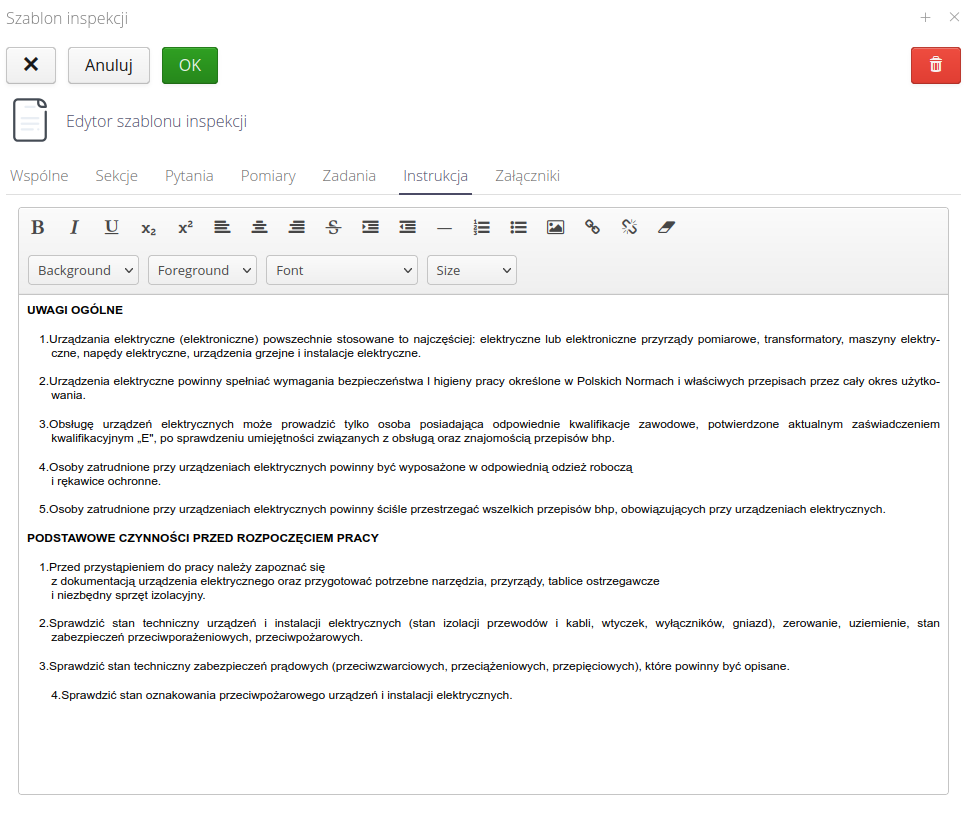Image resolution: width=966 pixels, height=815 pixels.
Task: Click the red delete trash button
Action: [x=935, y=65]
